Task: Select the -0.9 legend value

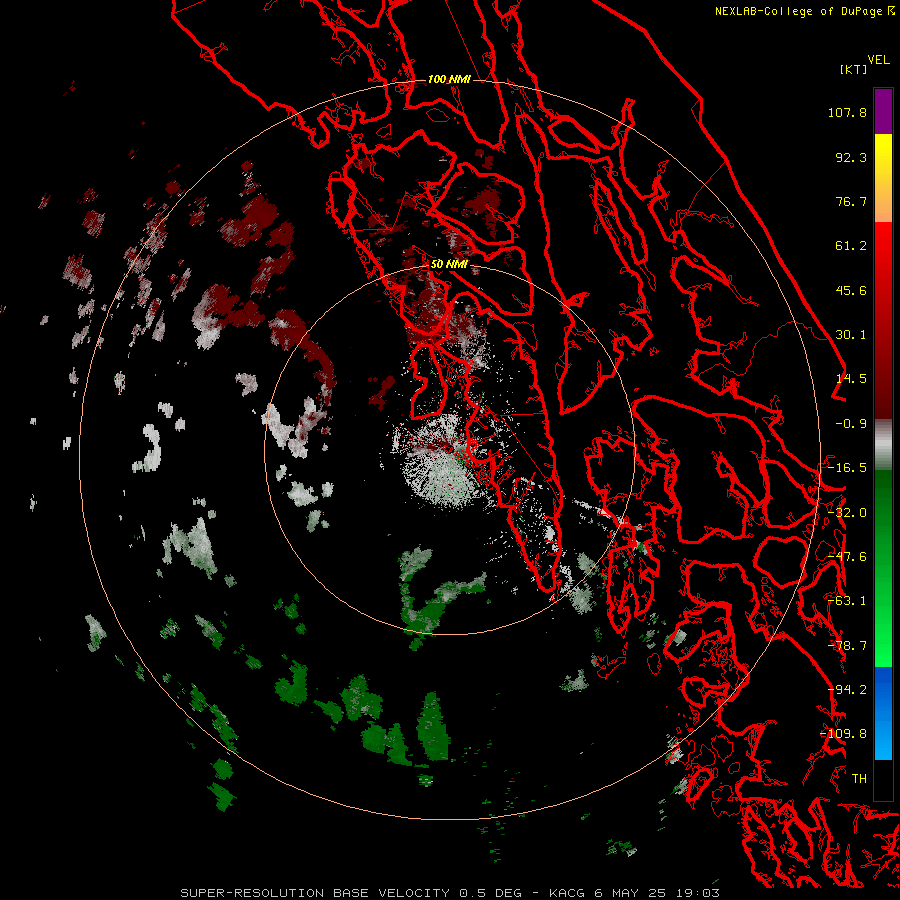Action: click(851, 424)
